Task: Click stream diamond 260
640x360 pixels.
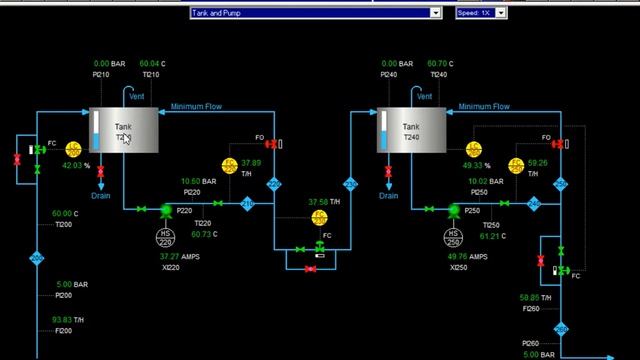Action: 561,329
